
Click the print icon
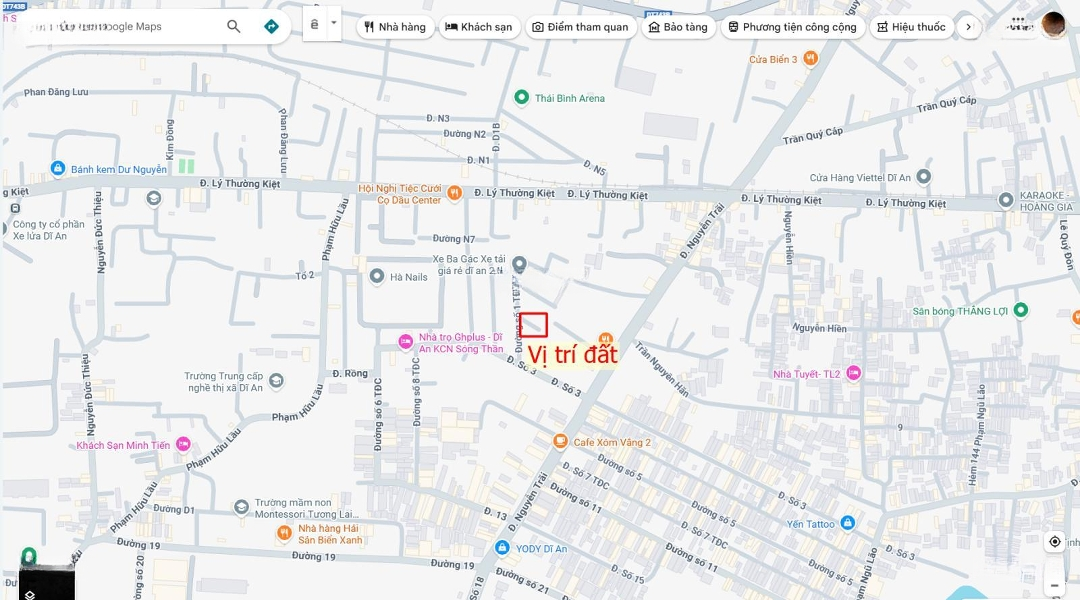314,24
